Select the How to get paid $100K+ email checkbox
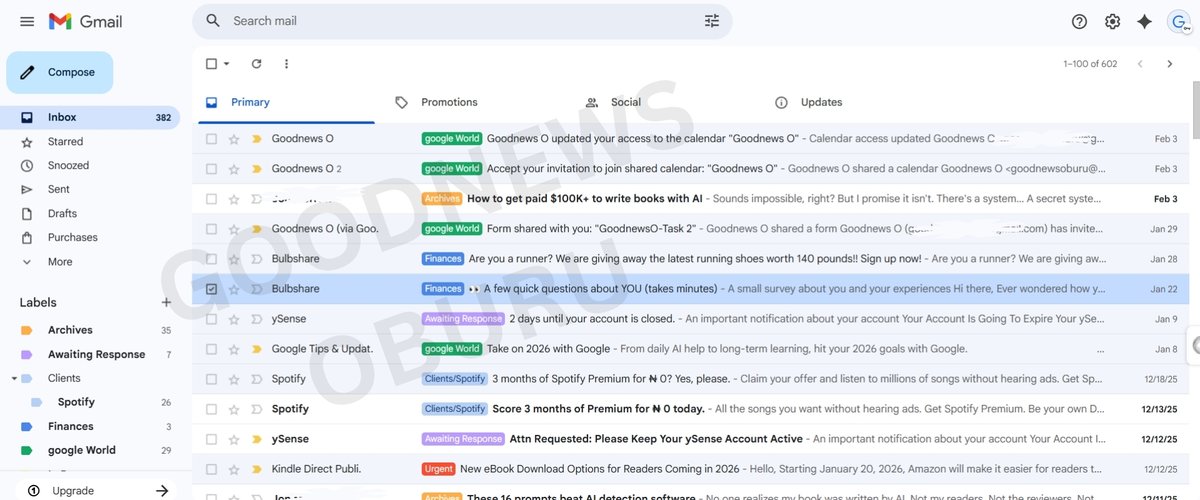The image size is (1200, 500). (211, 199)
